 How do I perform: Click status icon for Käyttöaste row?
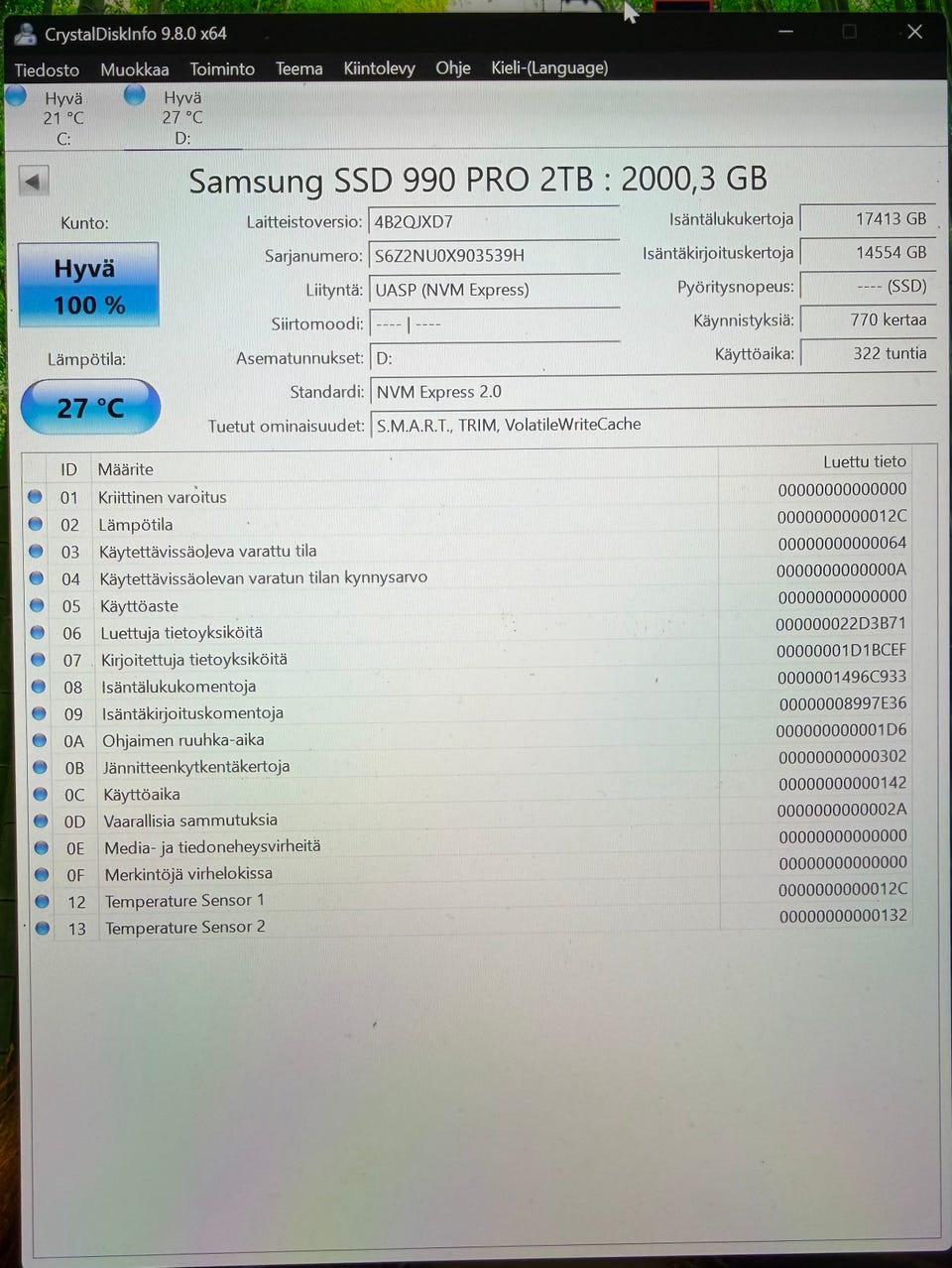tap(37, 605)
